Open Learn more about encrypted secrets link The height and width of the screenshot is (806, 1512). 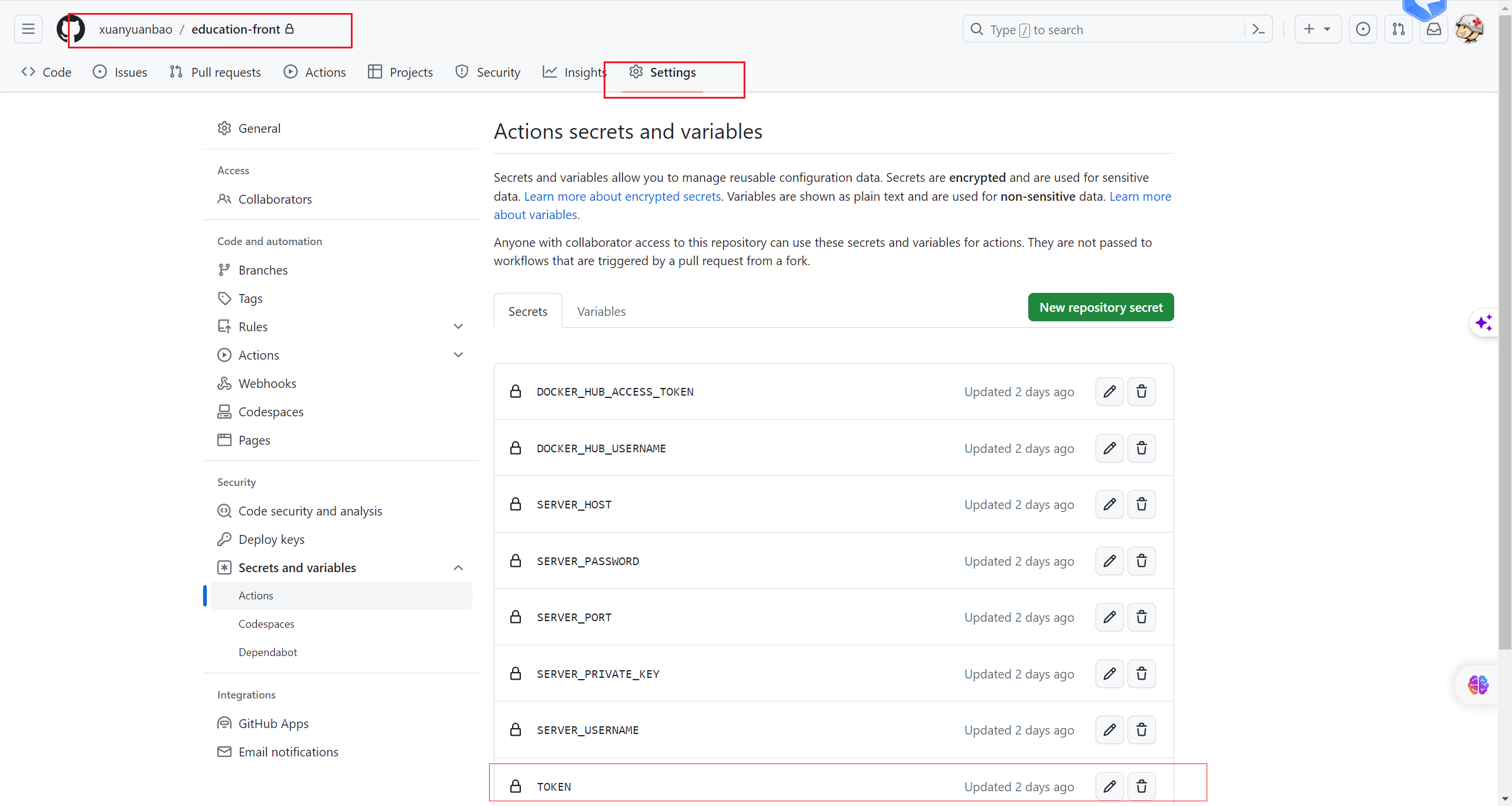pos(622,196)
